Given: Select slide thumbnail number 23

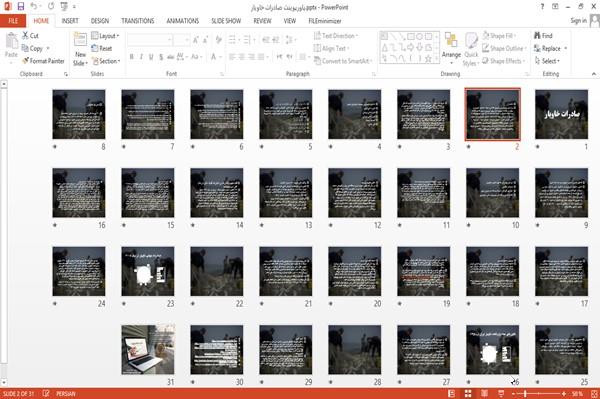Looking at the screenshot, I should click(x=148, y=271).
